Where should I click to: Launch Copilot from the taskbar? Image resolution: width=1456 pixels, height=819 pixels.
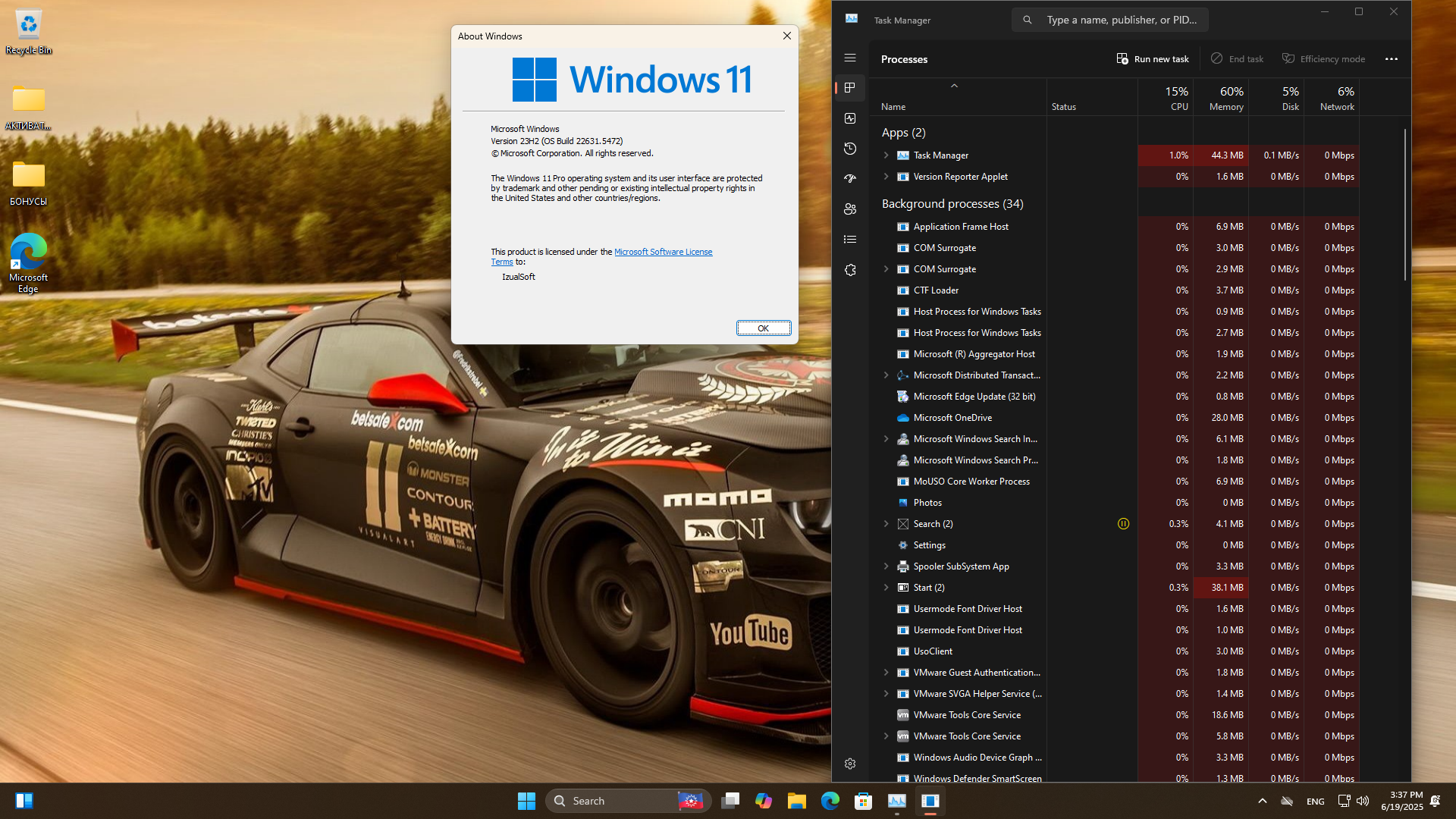764,801
